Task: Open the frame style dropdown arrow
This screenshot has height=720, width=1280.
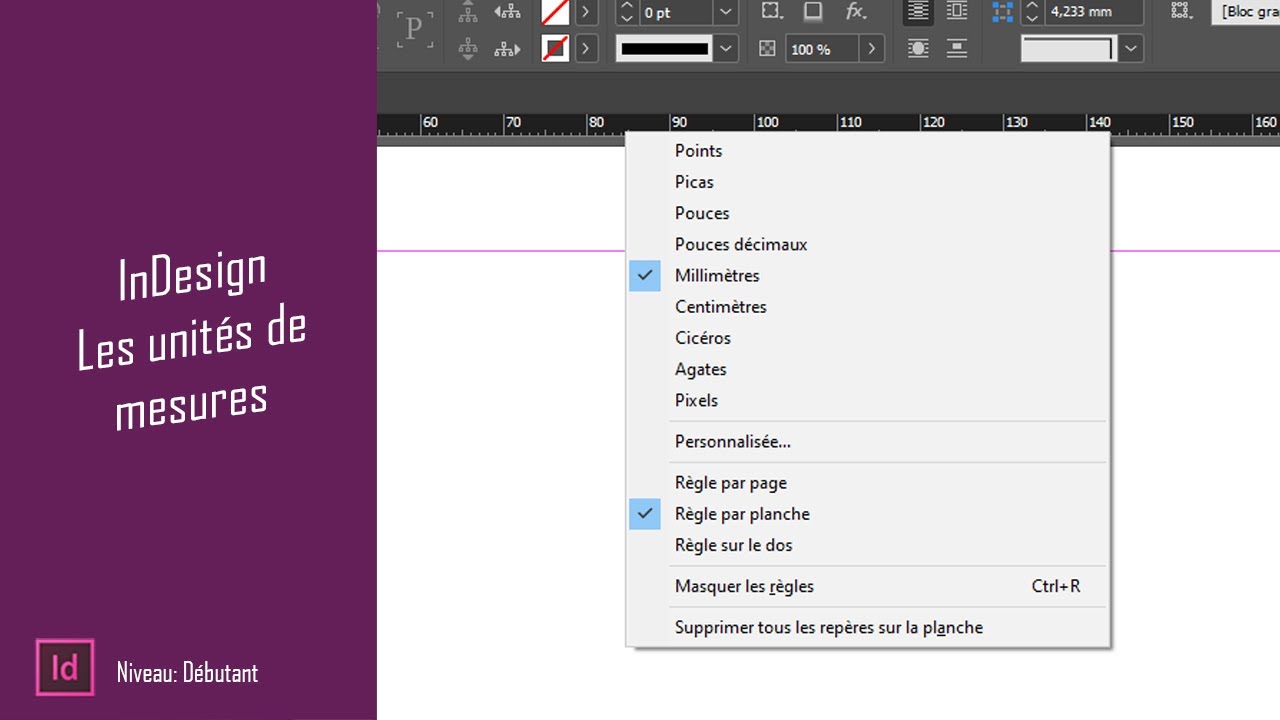Action: pyautogui.click(x=1131, y=48)
